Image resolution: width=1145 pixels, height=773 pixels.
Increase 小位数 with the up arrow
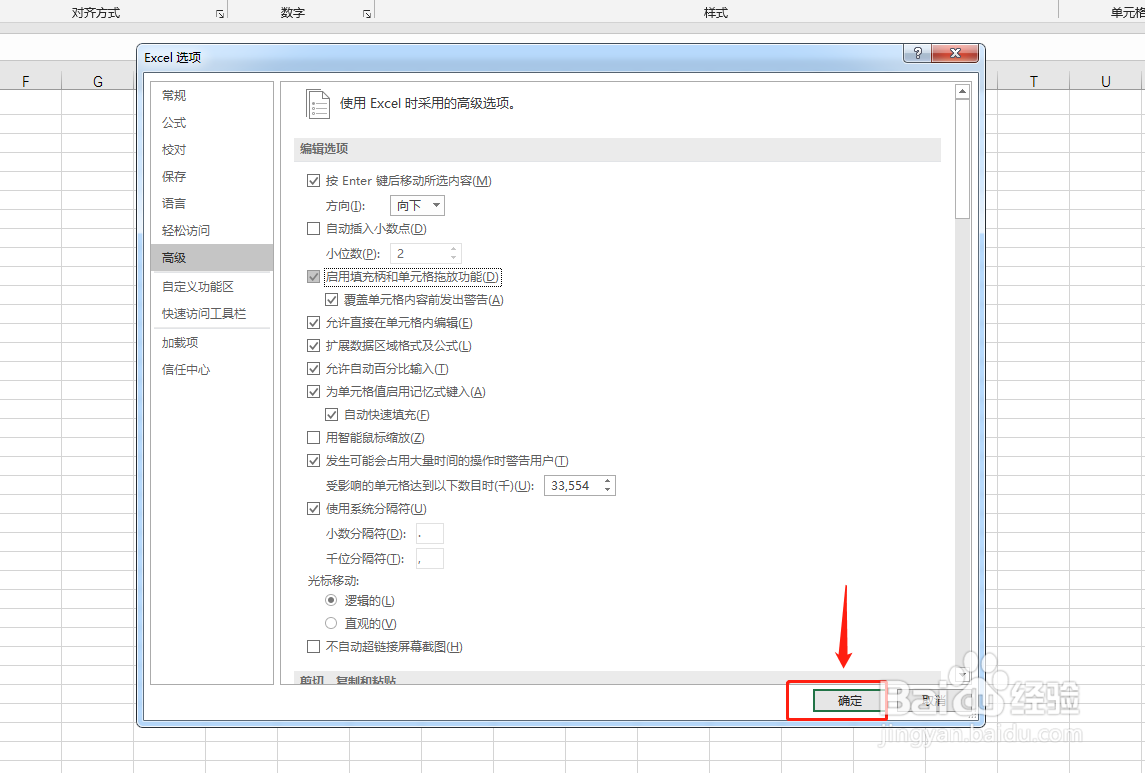453,249
